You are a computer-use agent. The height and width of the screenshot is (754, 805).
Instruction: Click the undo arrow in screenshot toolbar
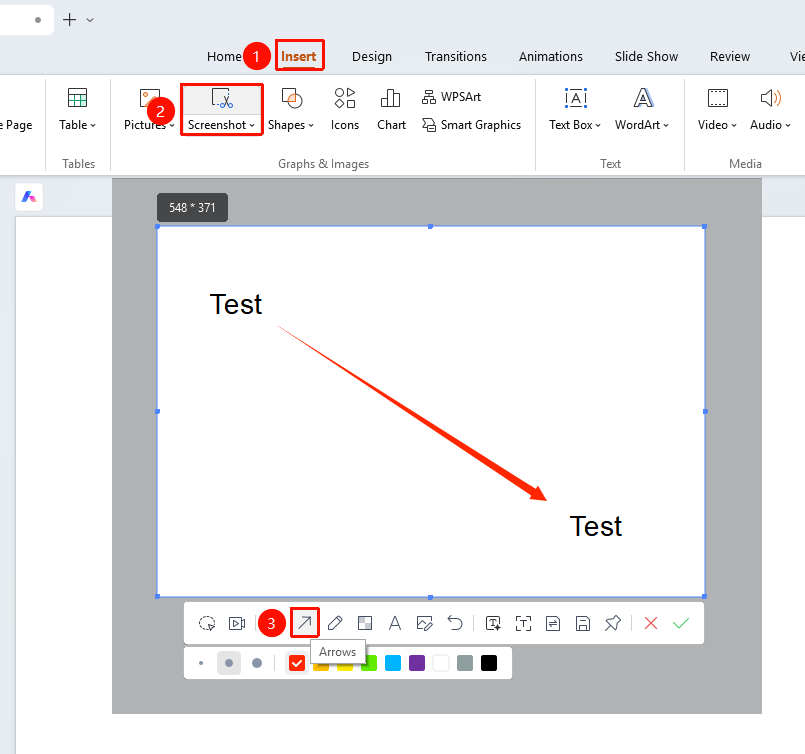(455, 623)
